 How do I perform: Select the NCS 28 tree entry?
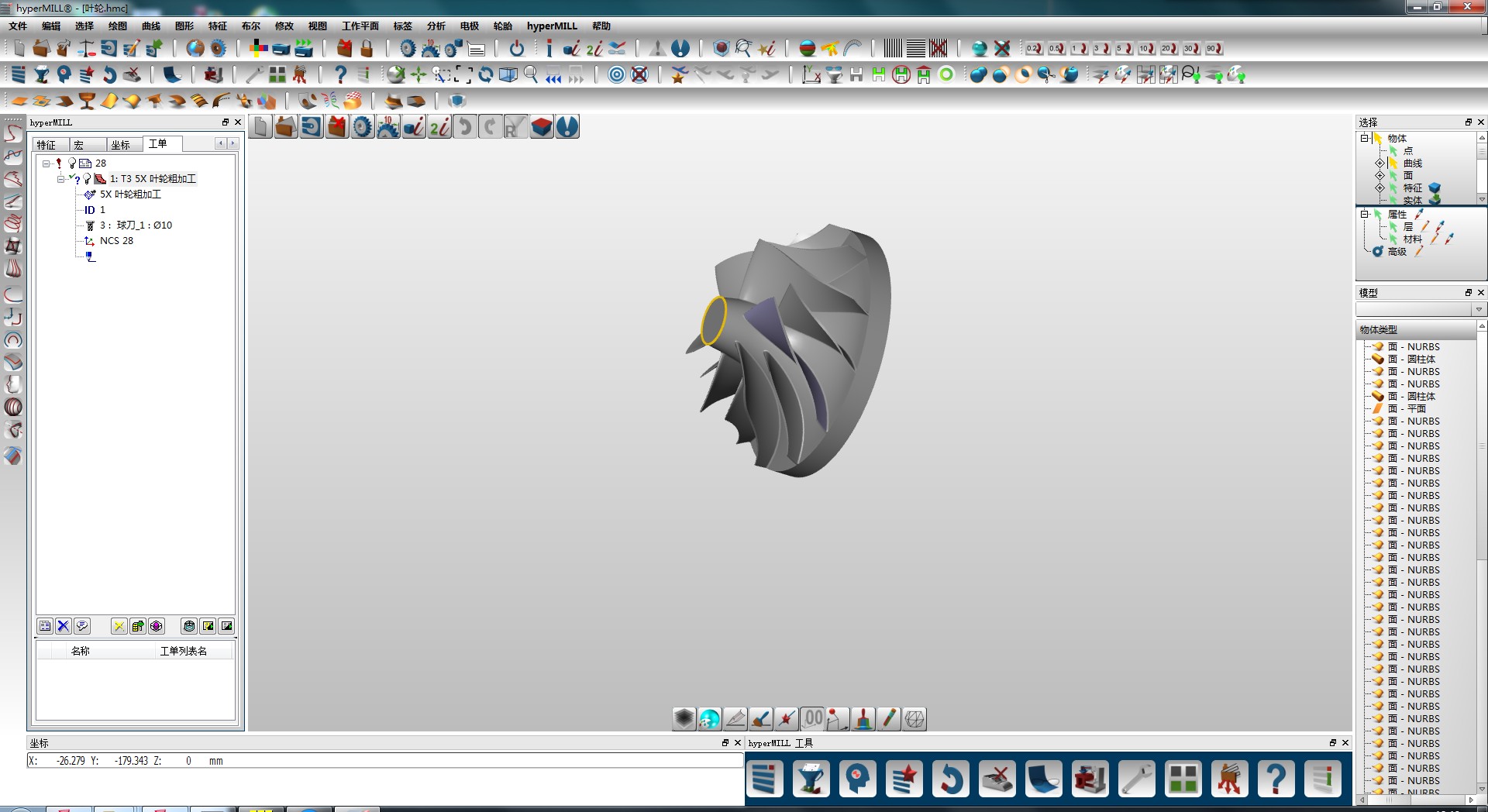click(x=116, y=241)
